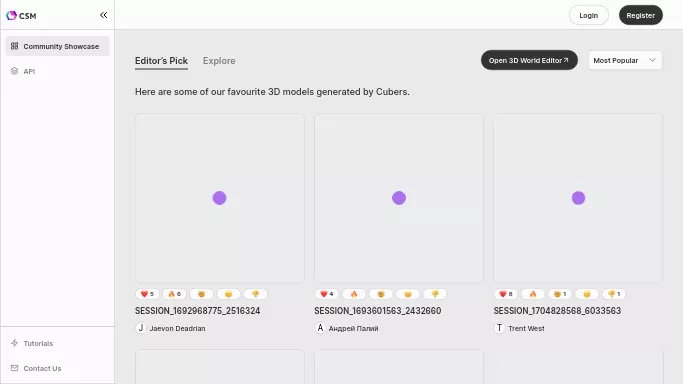683x384 pixels.
Task: Collapse the sidebar with double-chevron icon
Action: point(103,15)
